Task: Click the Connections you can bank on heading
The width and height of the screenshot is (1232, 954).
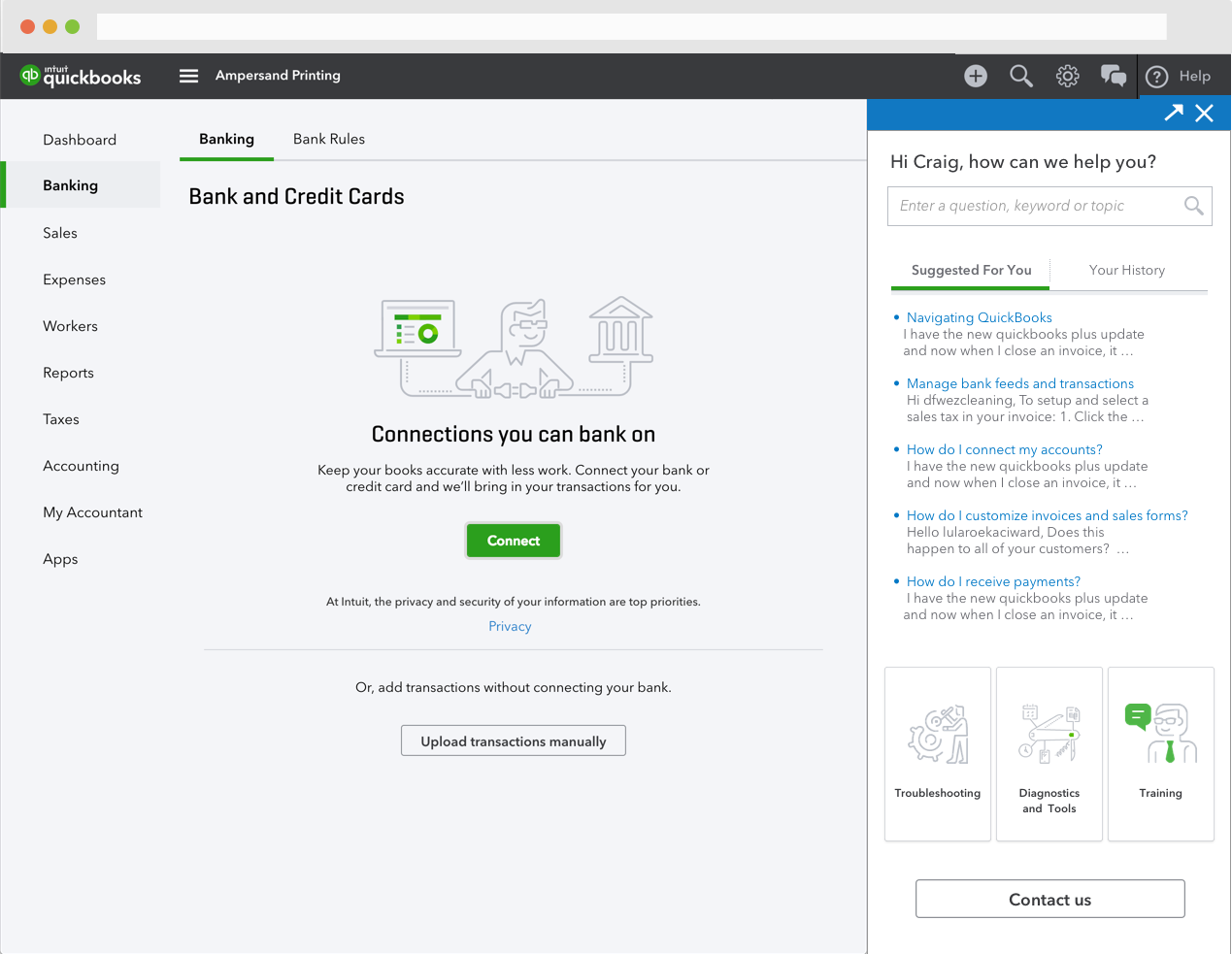Action: pyautogui.click(x=514, y=434)
